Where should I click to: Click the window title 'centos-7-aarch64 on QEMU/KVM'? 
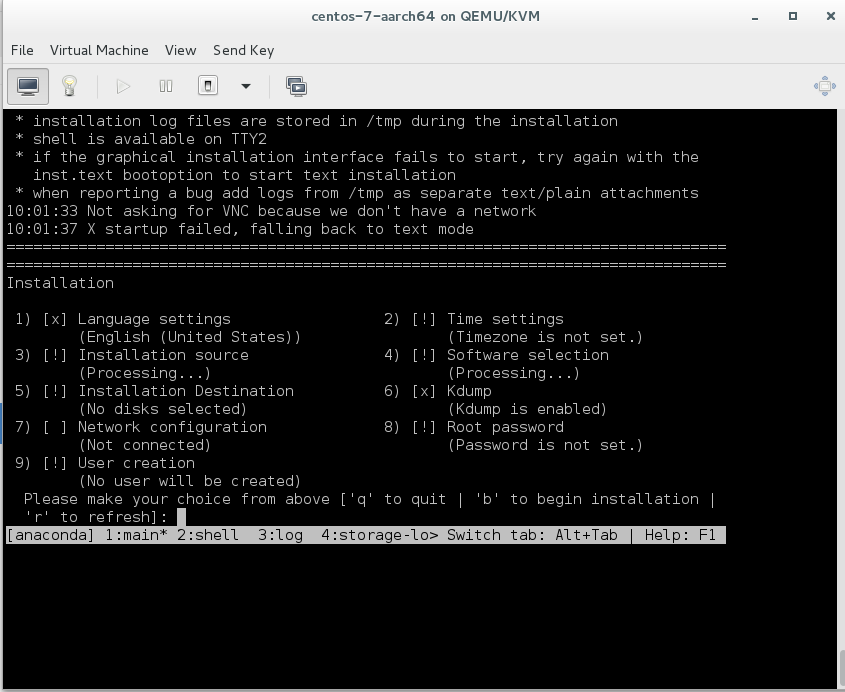[x=426, y=16]
